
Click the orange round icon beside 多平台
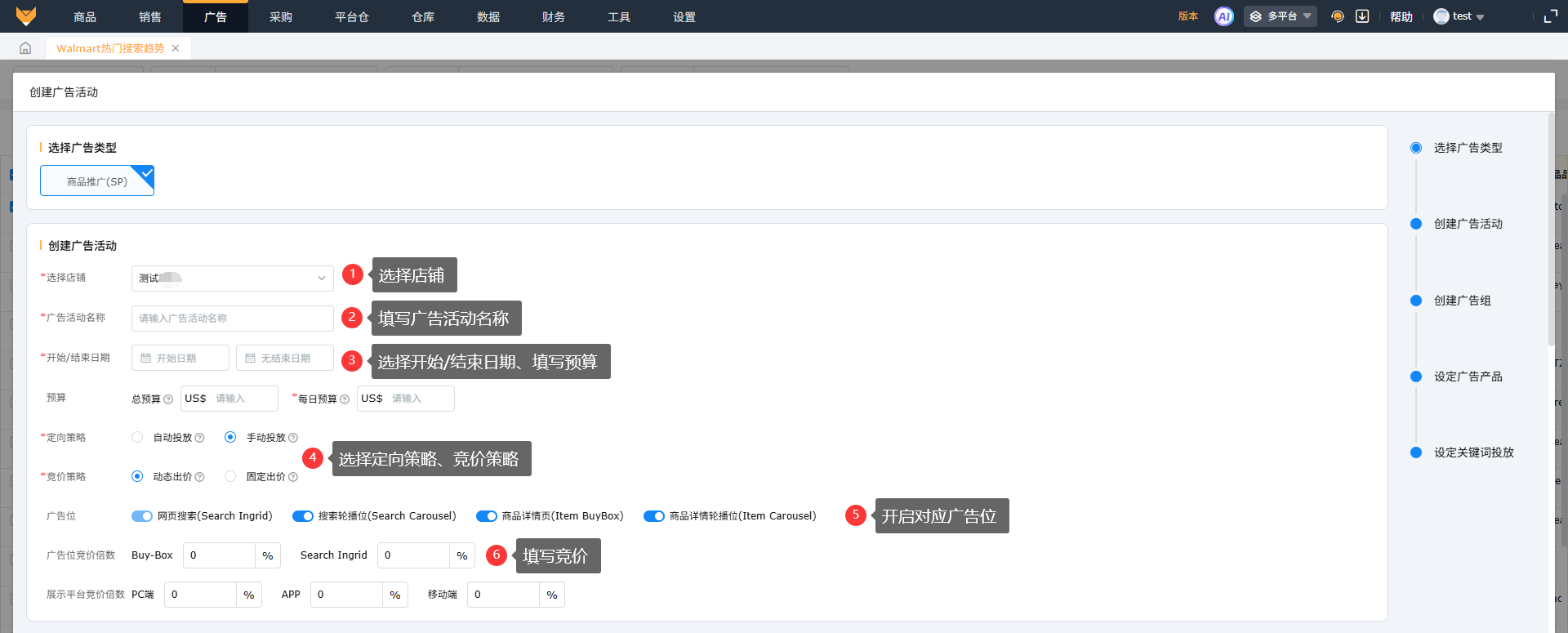[1338, 16]
